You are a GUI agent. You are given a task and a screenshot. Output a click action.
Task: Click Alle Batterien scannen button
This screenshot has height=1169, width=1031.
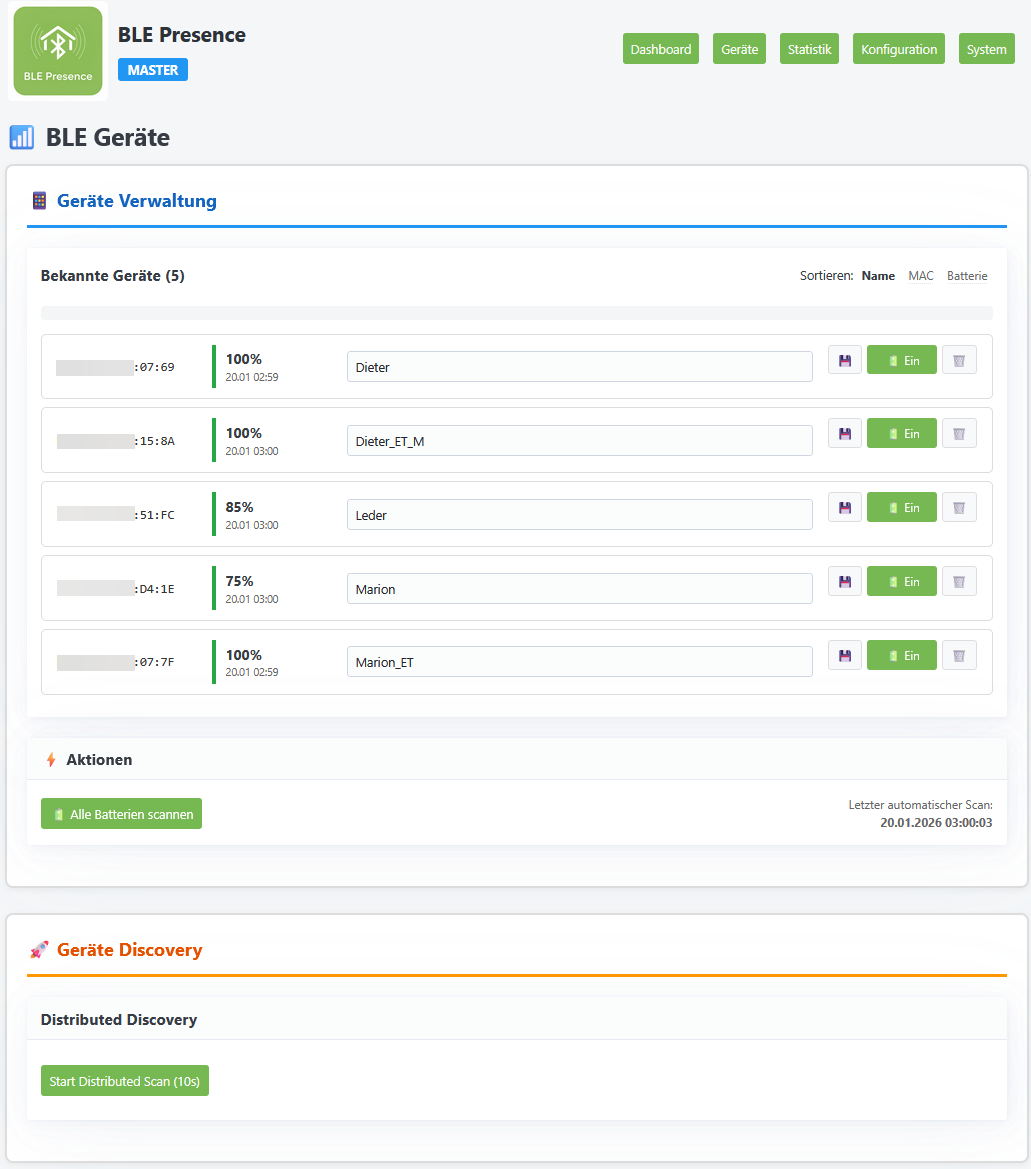pos(122,814)
